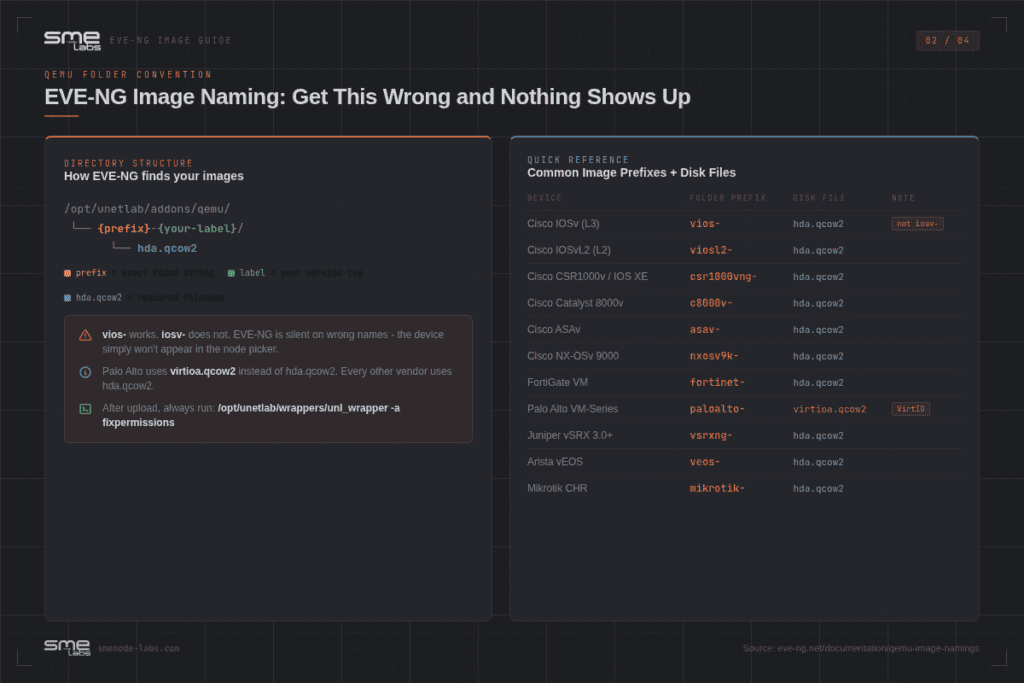1024x683 pixels.
Task: Click the VirtIO badge in Palo Alto row
Action: point(910,409)
